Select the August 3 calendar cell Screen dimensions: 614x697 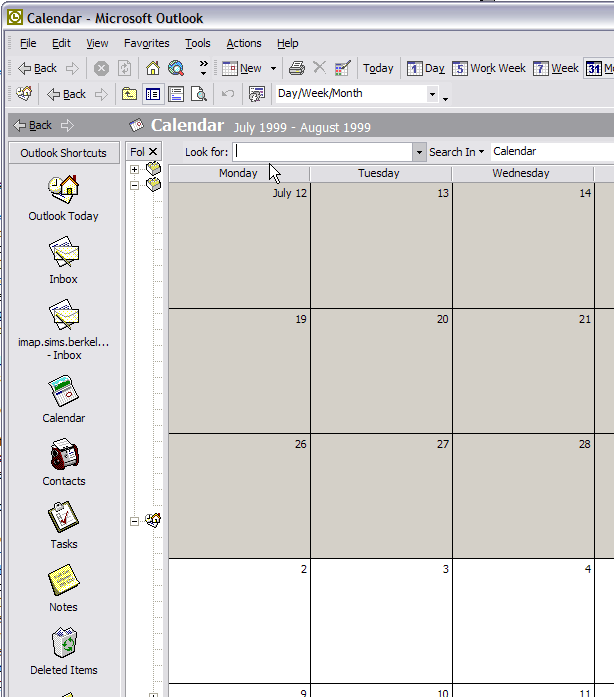pyautogui.click(x=381, y=621)
